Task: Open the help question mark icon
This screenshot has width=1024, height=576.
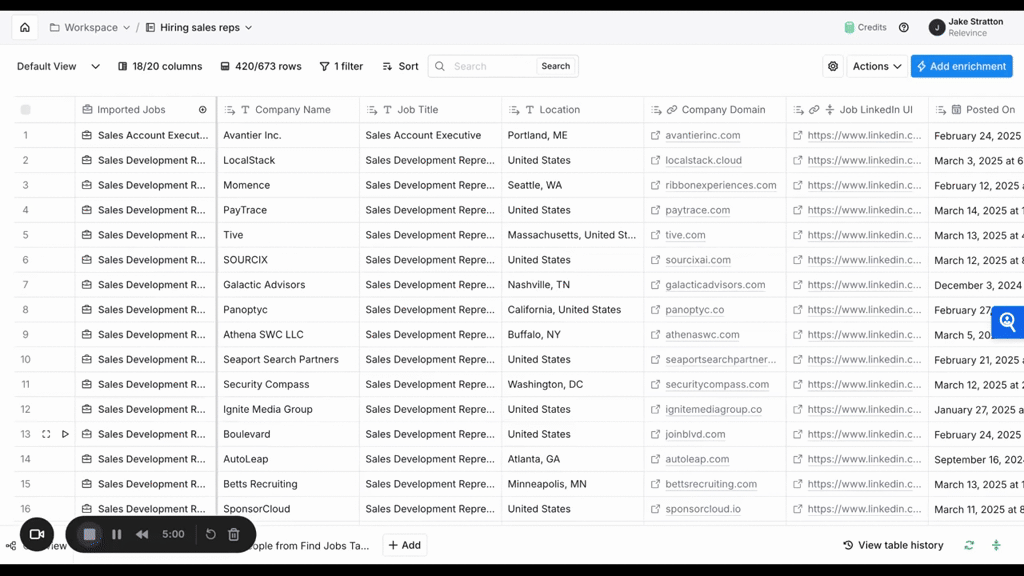Action: point(904,27)
